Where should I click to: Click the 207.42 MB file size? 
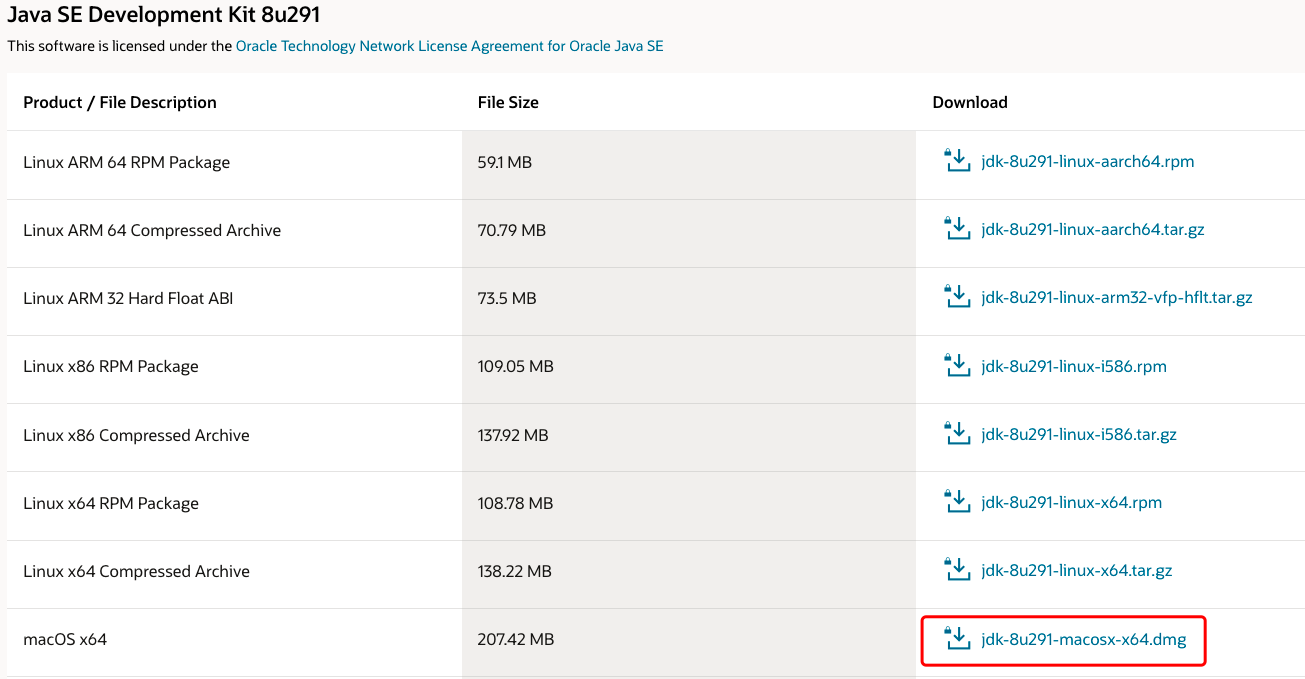516,639
